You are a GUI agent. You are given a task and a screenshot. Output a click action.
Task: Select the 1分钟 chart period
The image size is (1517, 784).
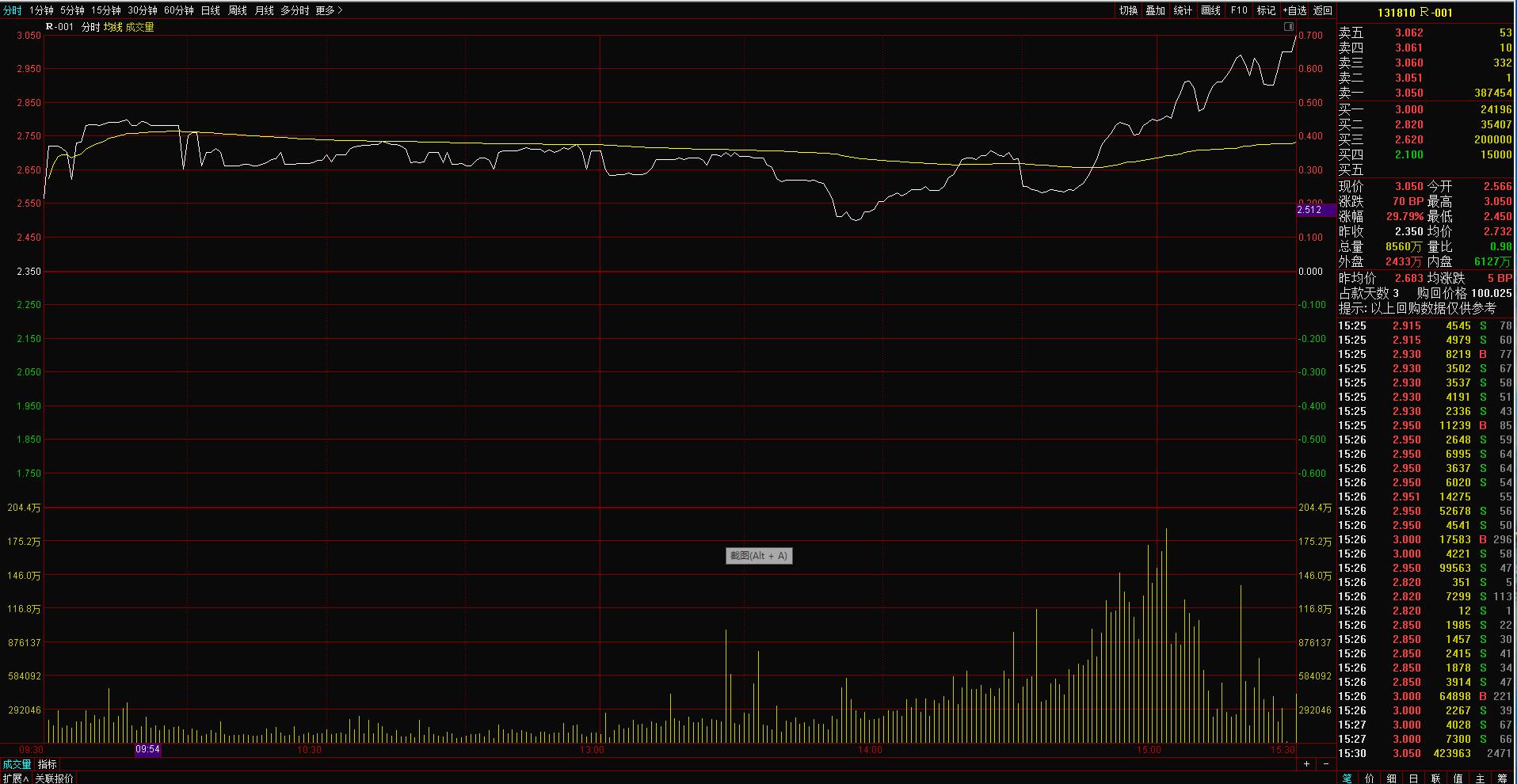(x=41, y=10)
